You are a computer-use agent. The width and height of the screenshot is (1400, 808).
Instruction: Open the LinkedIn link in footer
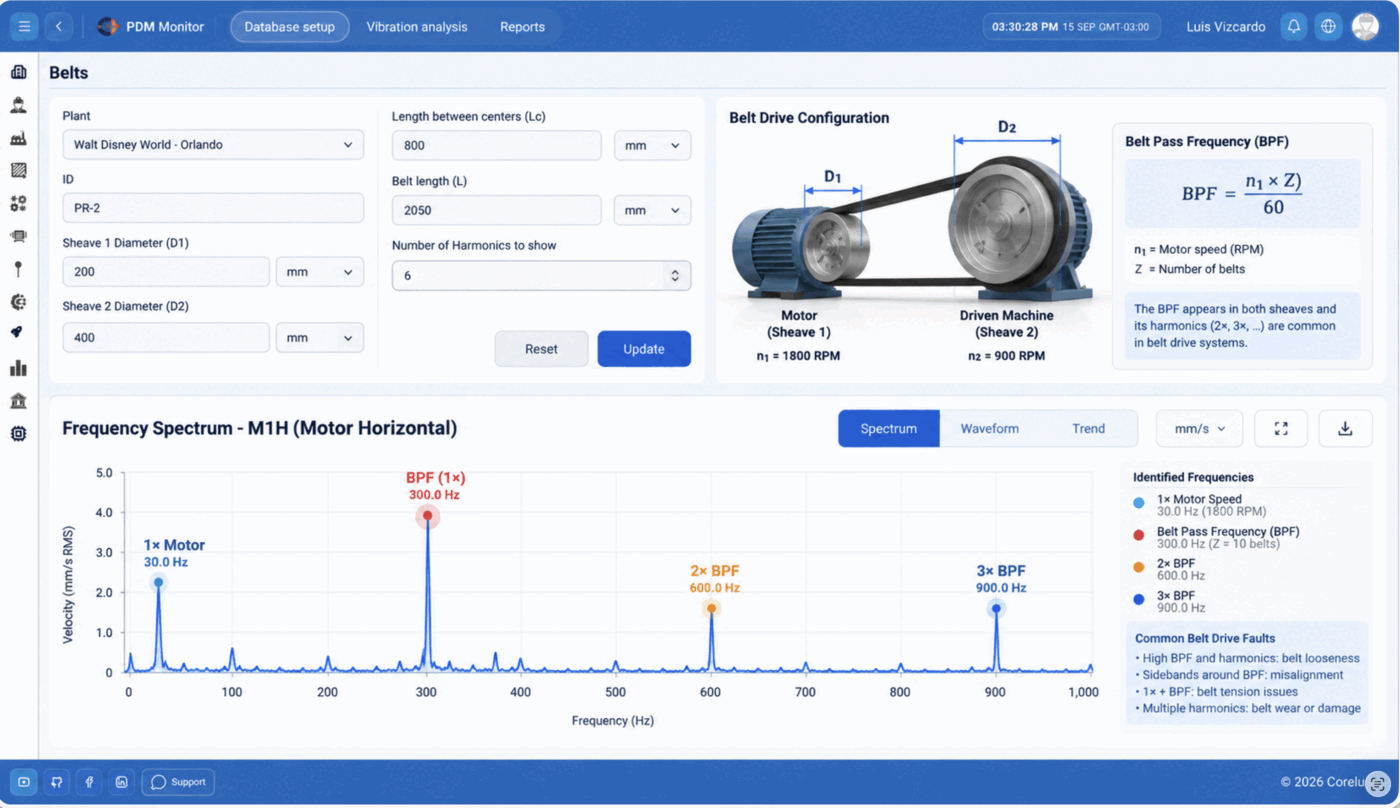click(121, 782)
